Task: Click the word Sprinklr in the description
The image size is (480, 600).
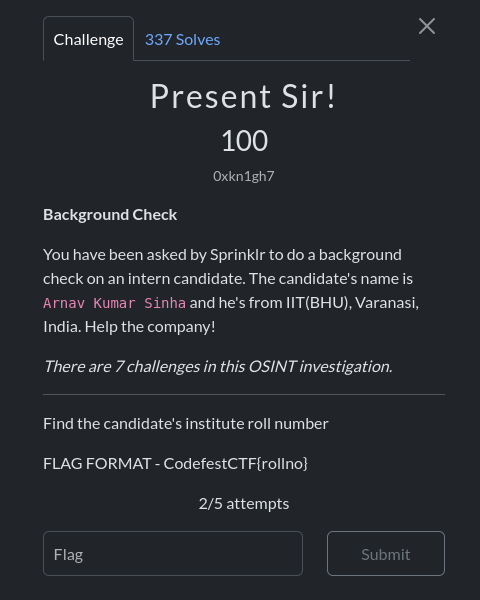Action: tap(237, 255)
